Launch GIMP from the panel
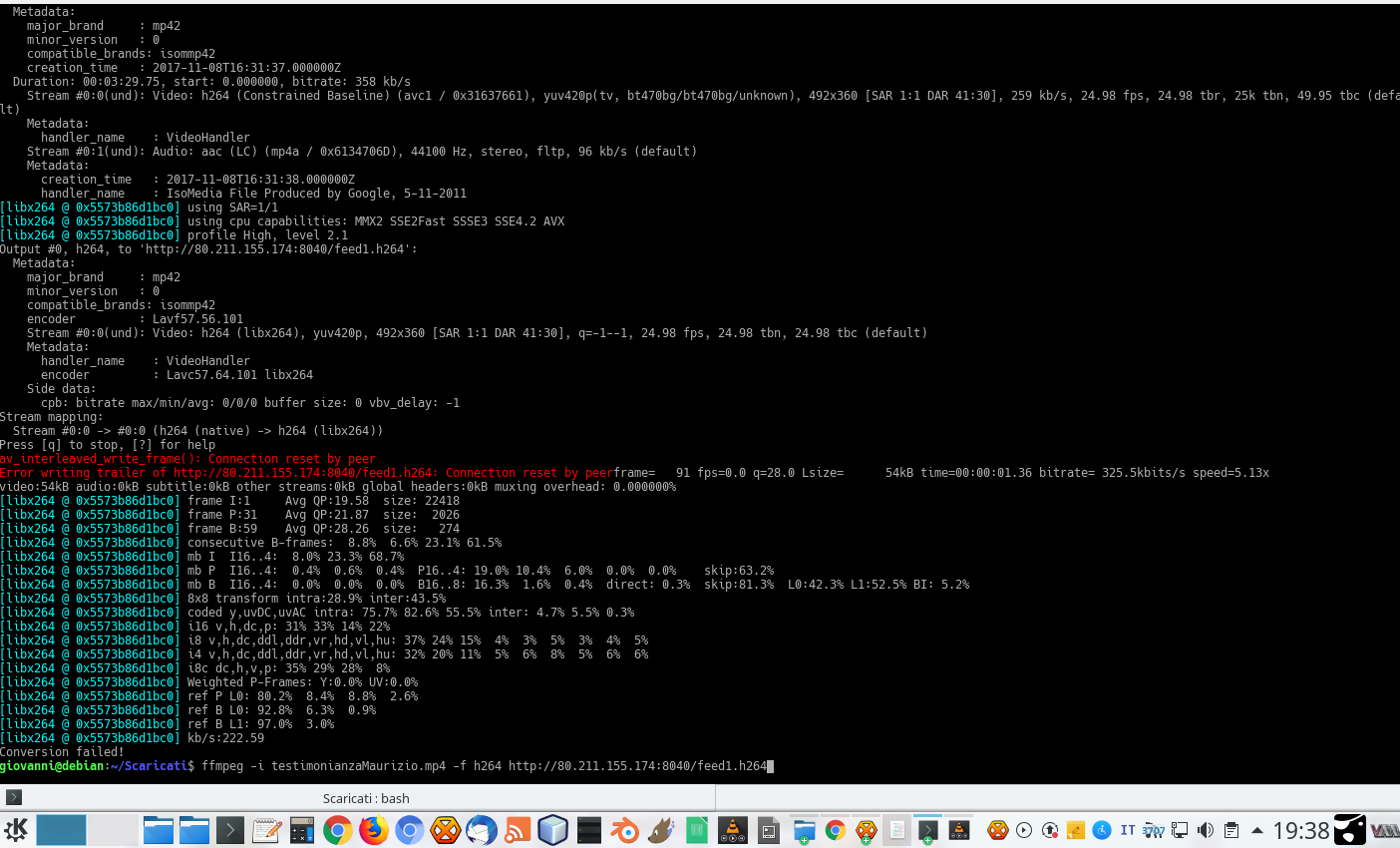1400x848 pixels. [x=661, y=830]
